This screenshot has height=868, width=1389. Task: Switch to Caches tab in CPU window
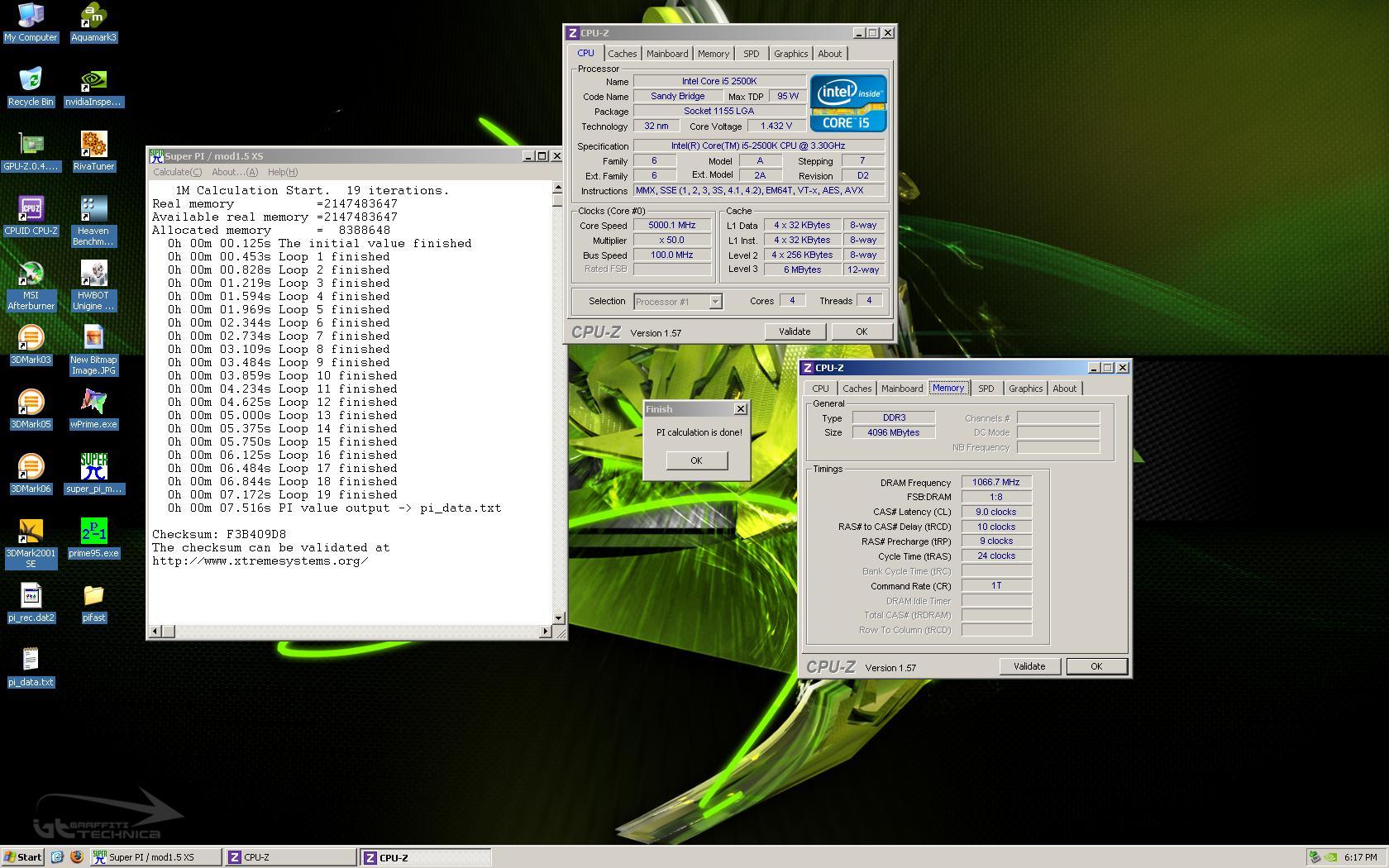point(623,54)
